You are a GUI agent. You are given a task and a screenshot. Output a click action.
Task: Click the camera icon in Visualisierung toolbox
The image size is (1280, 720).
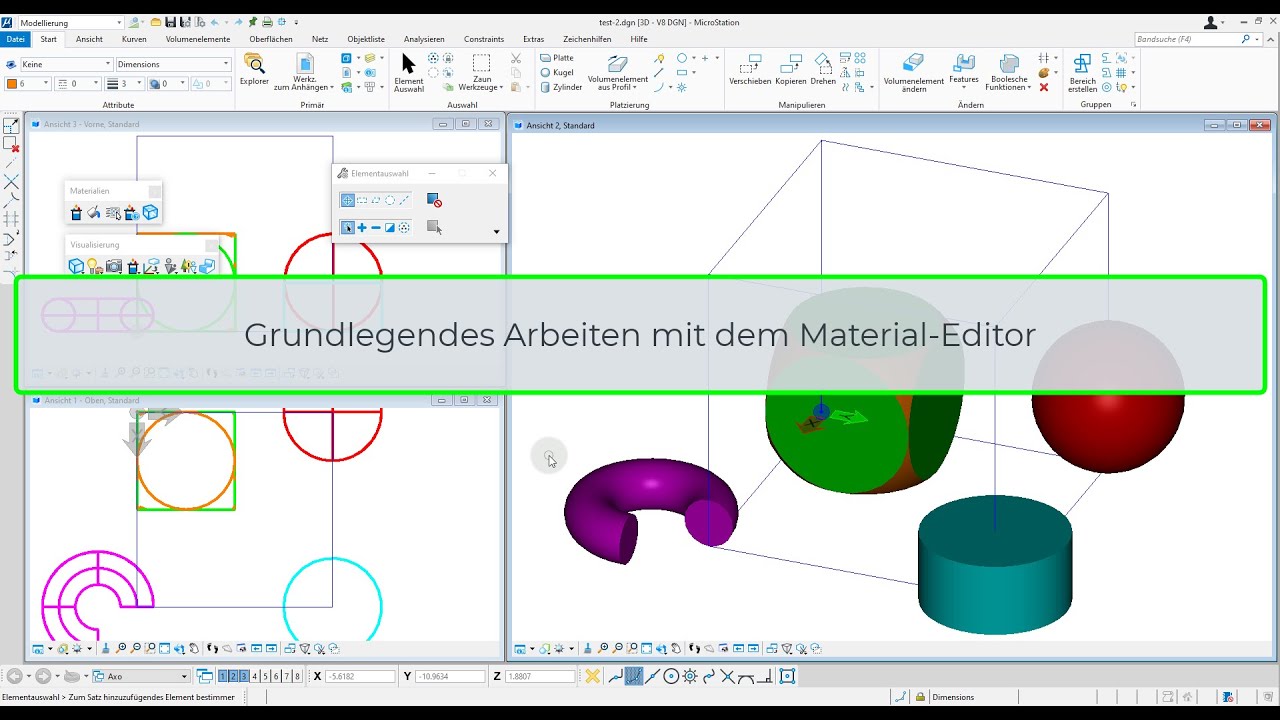(x=114, y=266)
